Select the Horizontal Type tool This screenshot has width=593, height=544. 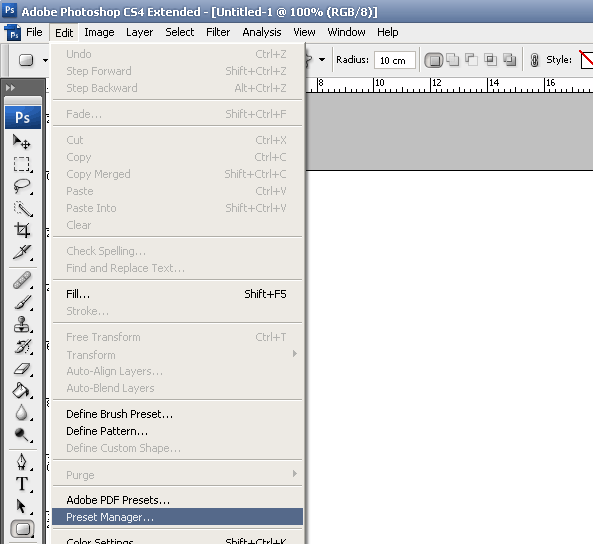(22, 484)
